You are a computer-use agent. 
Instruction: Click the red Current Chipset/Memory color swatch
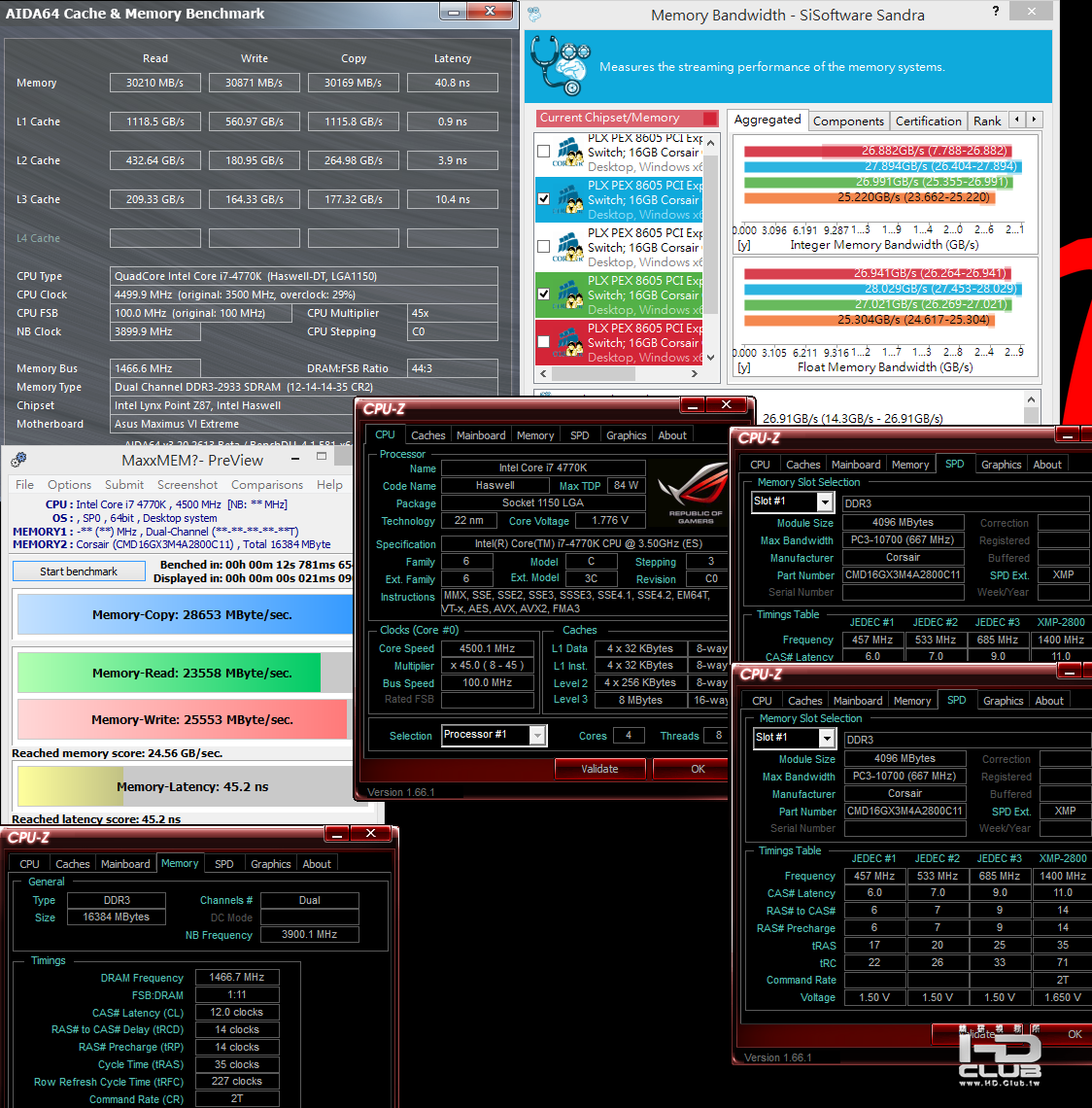tap(710, 118)
